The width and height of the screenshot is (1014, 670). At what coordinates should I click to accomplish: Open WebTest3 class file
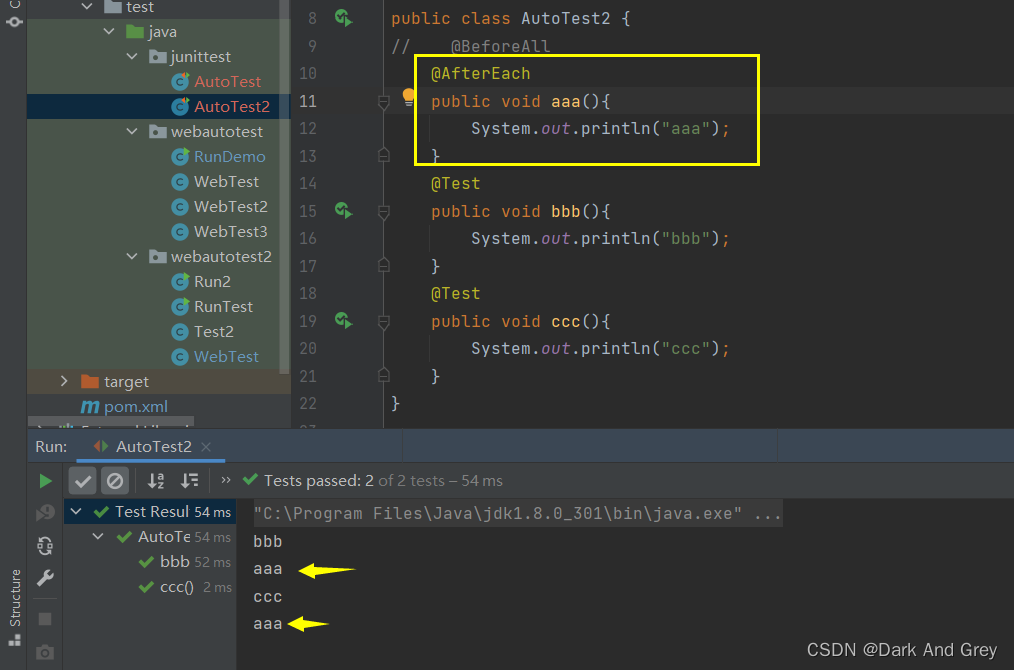click(231, 232)
